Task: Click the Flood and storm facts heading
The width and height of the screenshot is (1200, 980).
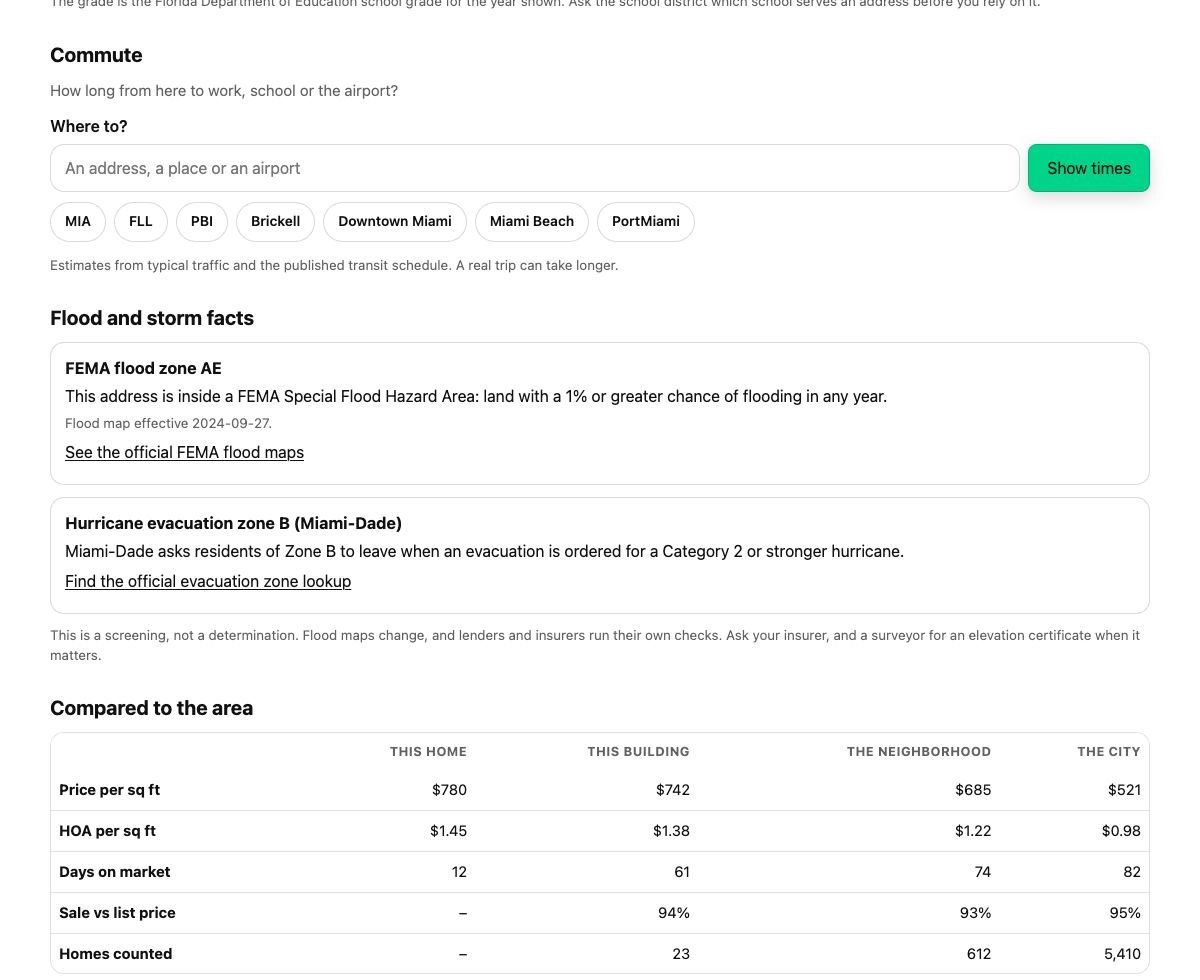Action: pyautogui.click(x=152, y=318)
